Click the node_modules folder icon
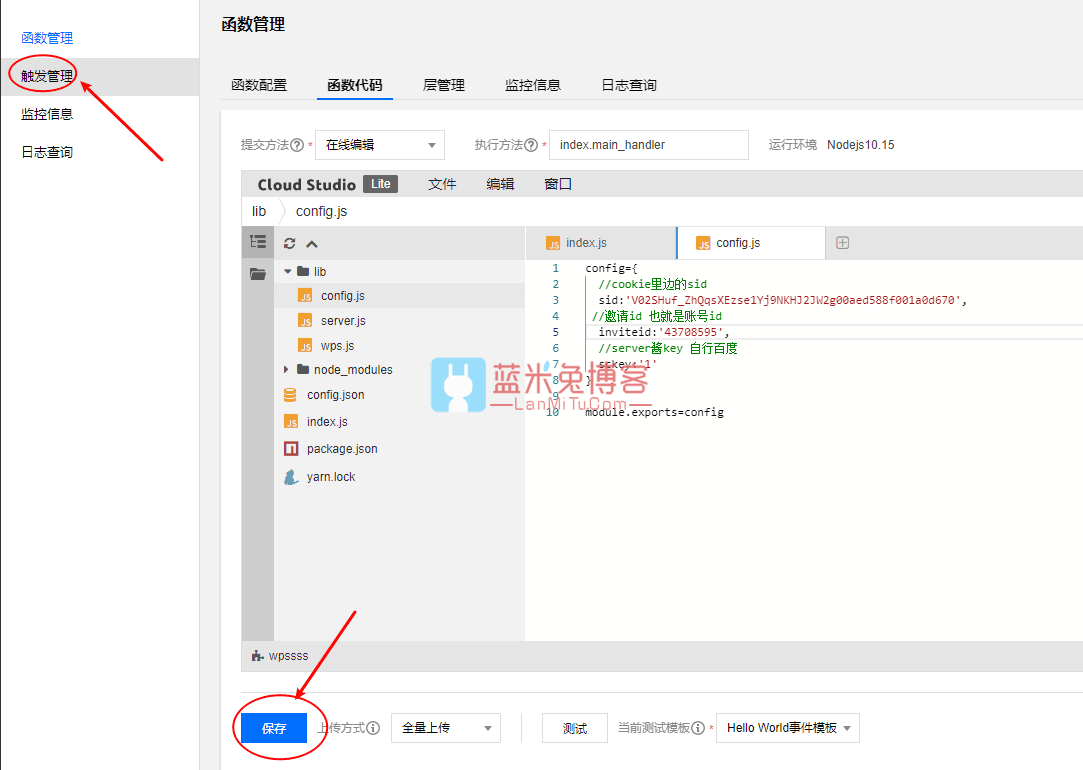The width and height of the screenshot is (1083, 770). point(303,369)
